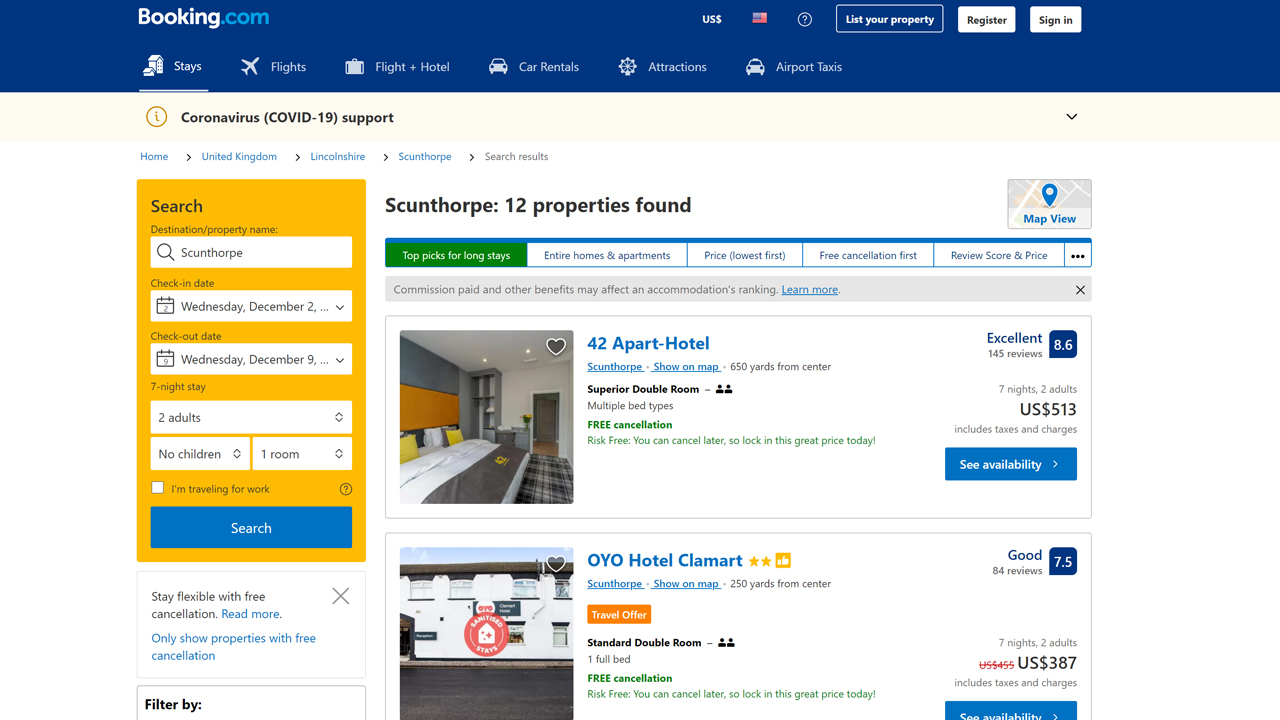Click the destination input field
This screenshot has height=720, width=1280.
pos(251,252)
